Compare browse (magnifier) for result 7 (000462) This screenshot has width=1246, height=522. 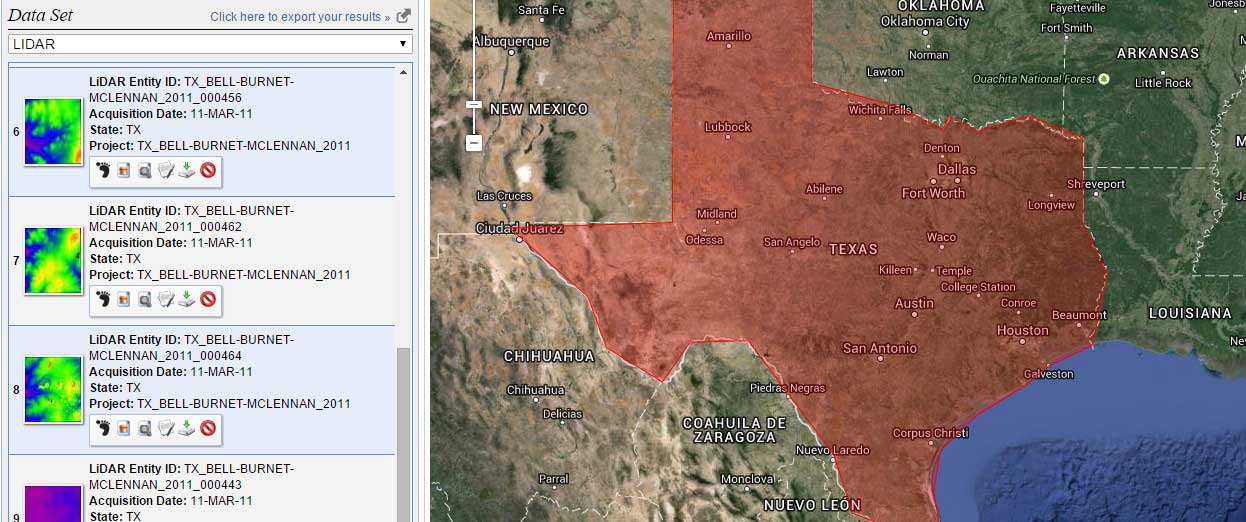[x=145, y=299]
